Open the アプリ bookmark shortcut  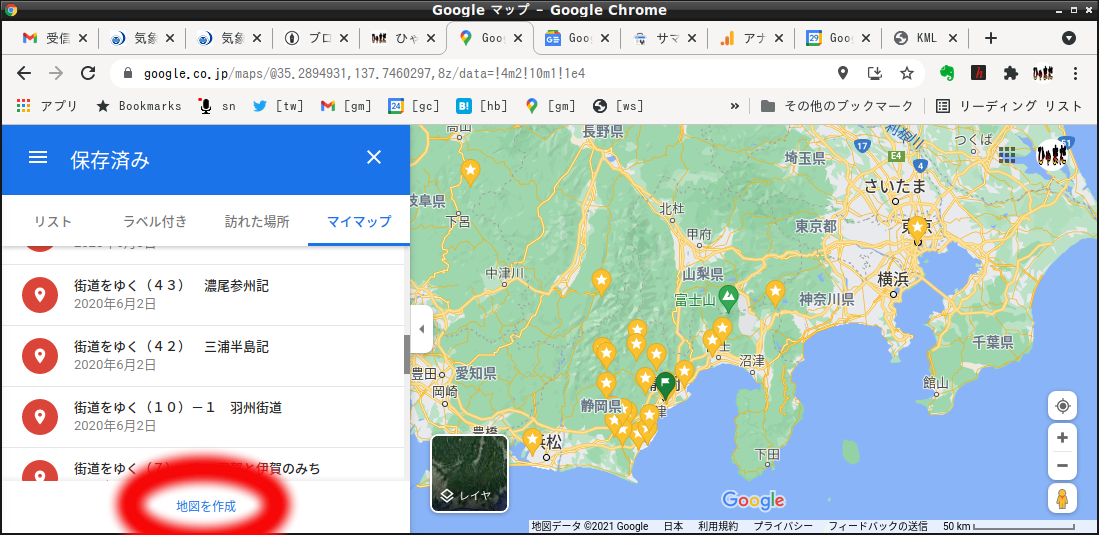click(47, 106)
